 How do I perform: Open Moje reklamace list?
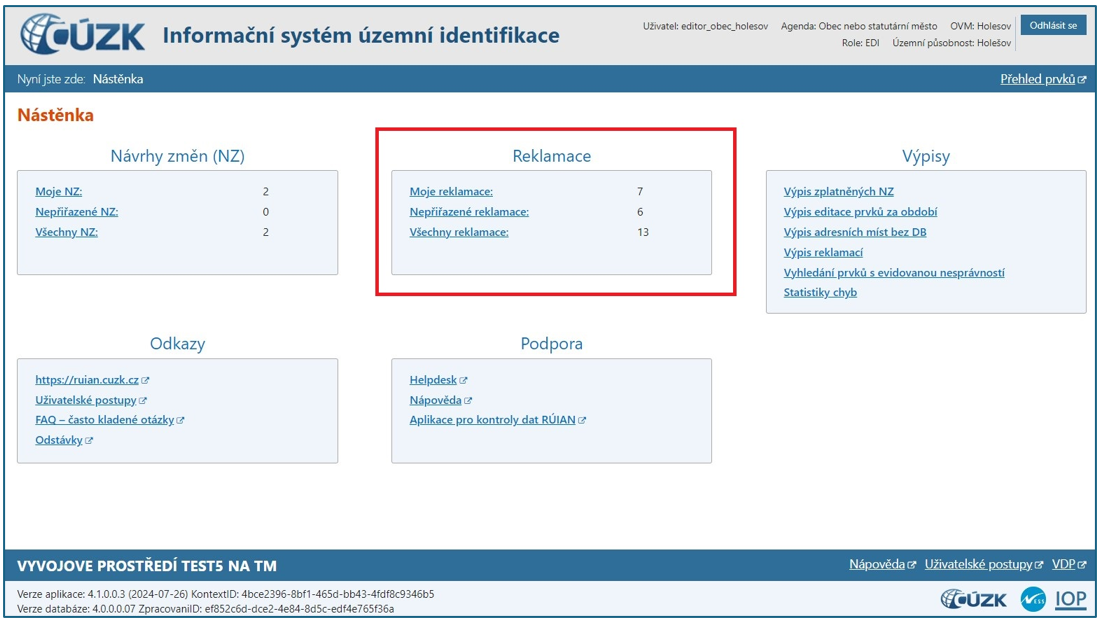451,192
